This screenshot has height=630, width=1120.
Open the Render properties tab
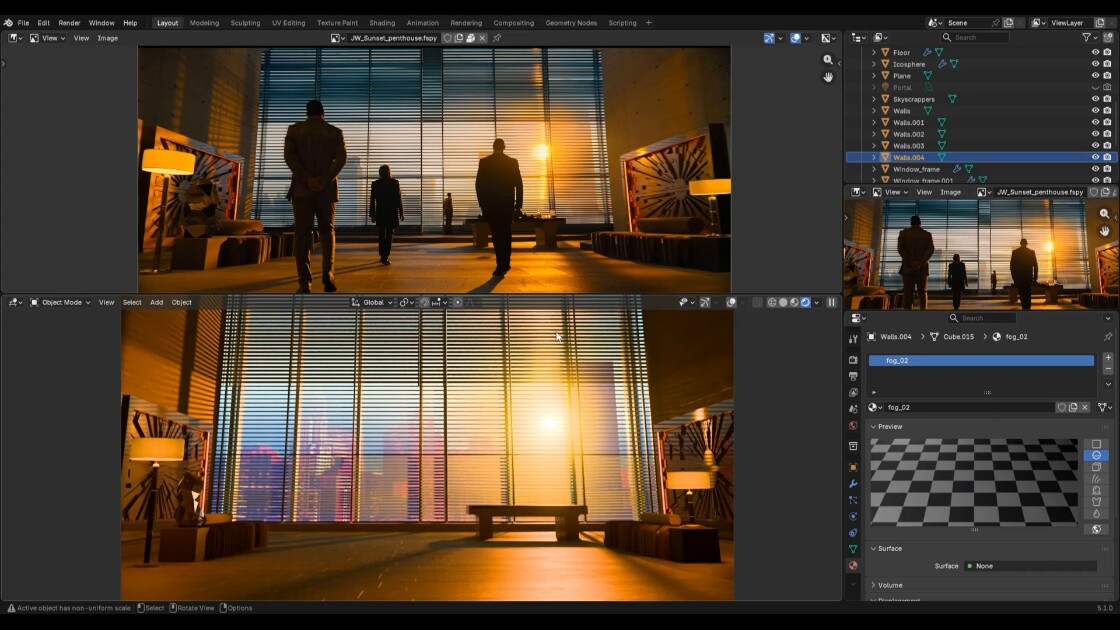[x=853, y=360]
